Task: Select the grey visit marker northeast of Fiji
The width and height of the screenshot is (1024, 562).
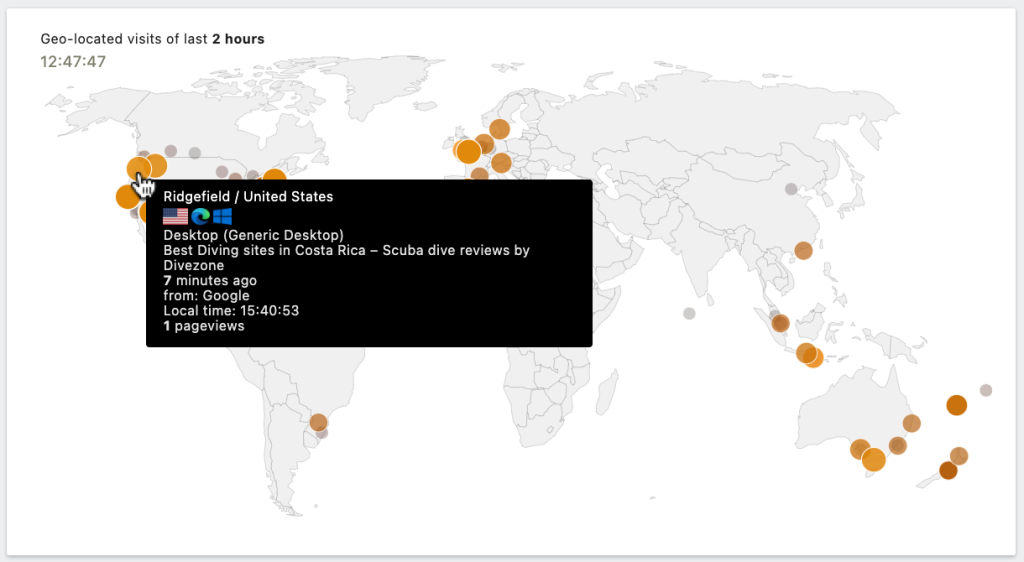Action: coord(986,390)
